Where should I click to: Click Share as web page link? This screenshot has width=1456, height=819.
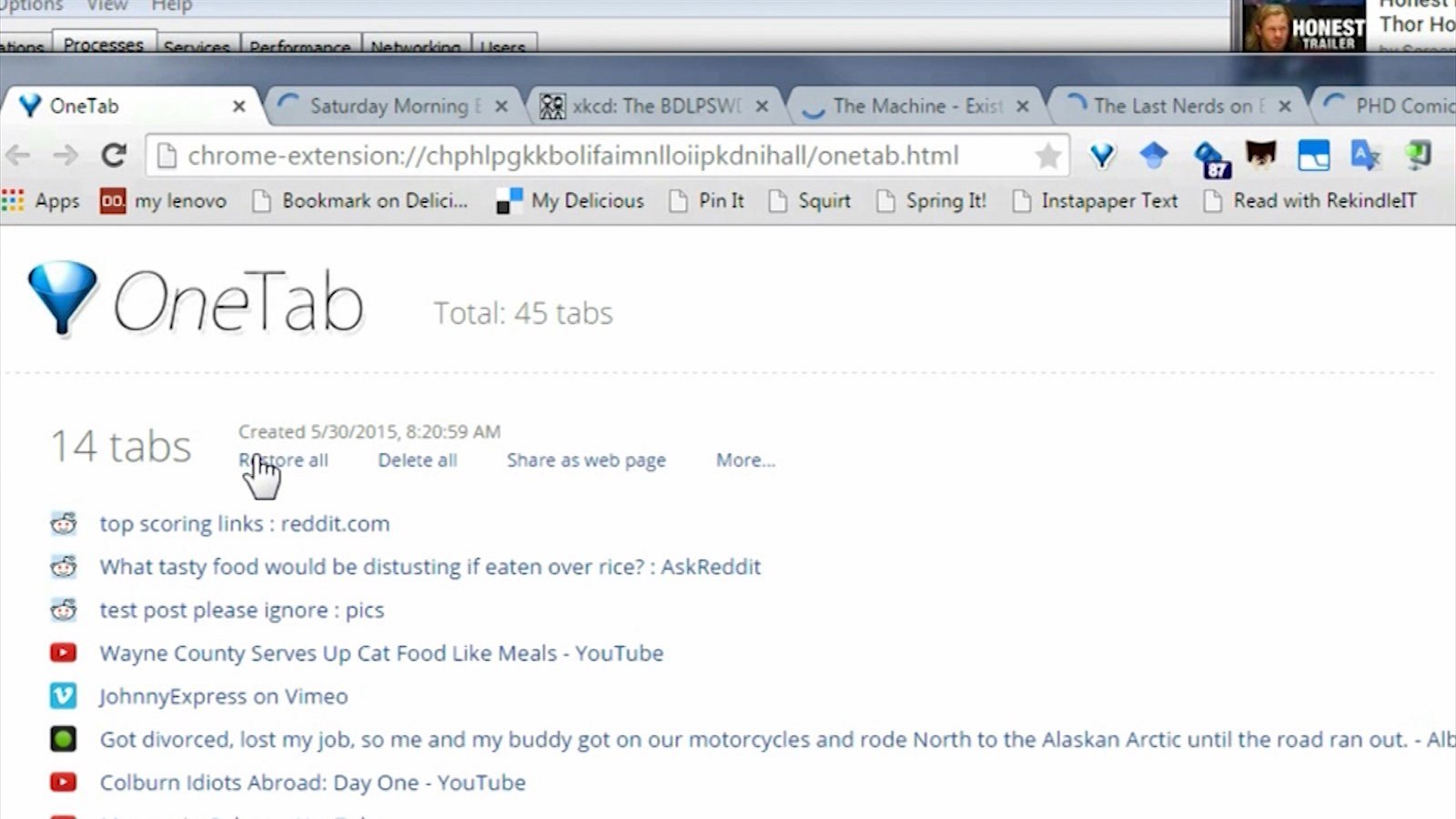tap(586, 460)
